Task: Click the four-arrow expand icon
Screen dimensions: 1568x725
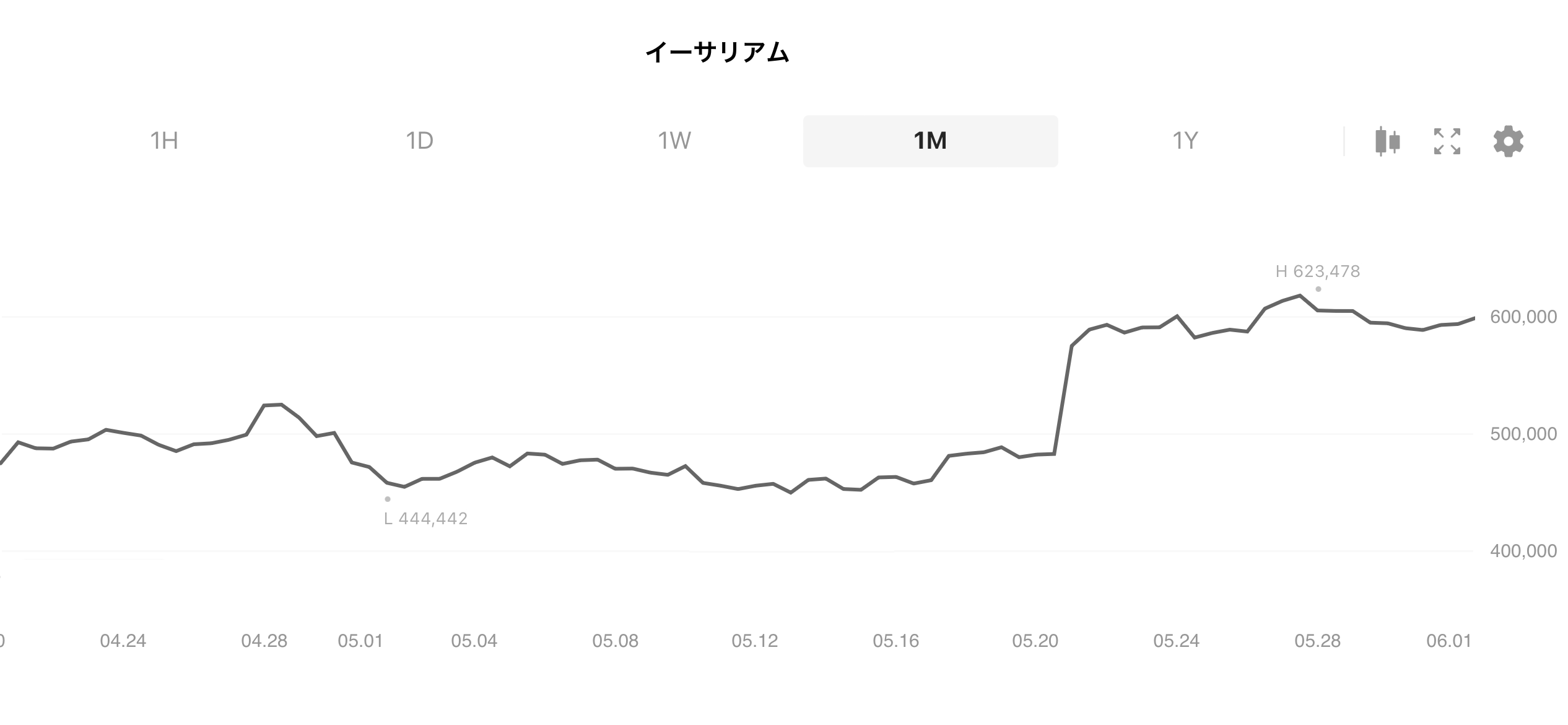Action: click(x=1446, y=142)
